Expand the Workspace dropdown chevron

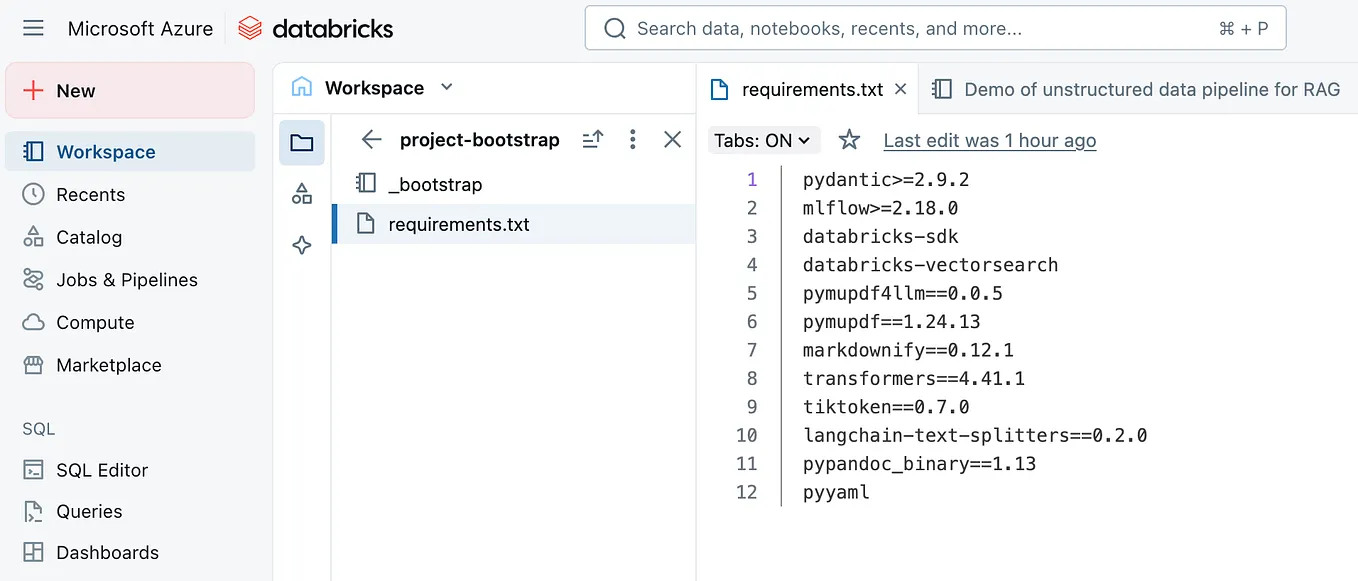(447, 87)
